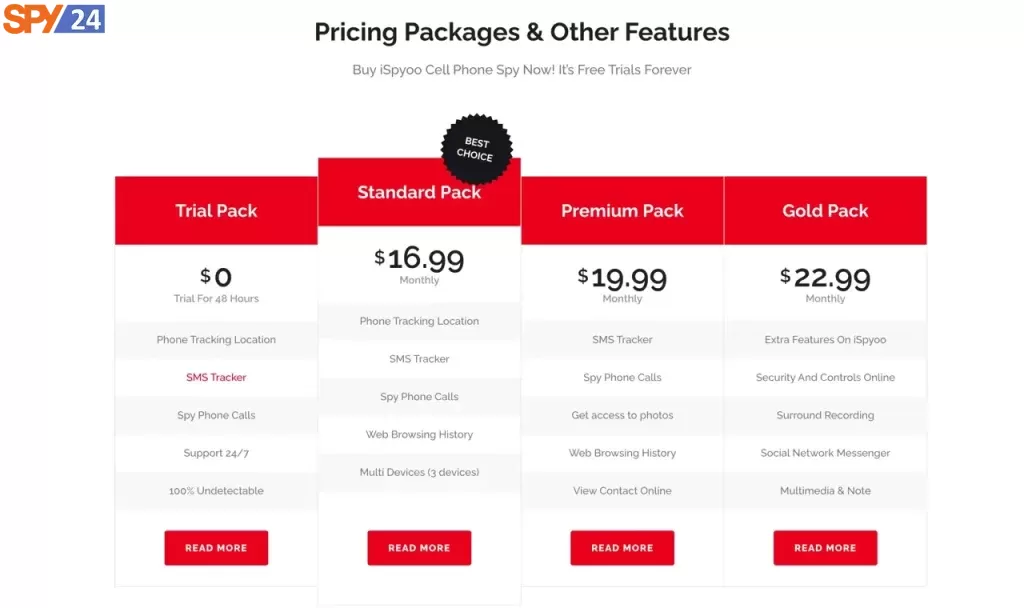
Task: Open Read More under Standard Pack
Action: (x=419, y=547)
